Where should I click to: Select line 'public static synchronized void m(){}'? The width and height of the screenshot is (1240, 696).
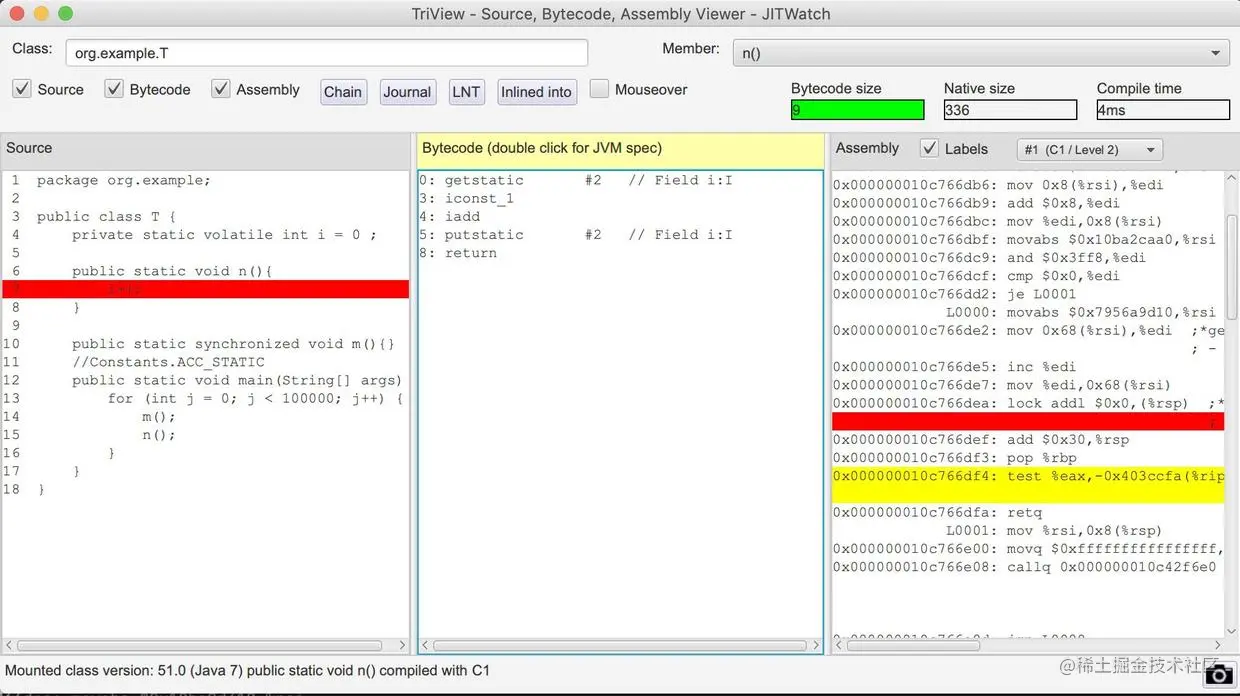pos(233,344)
